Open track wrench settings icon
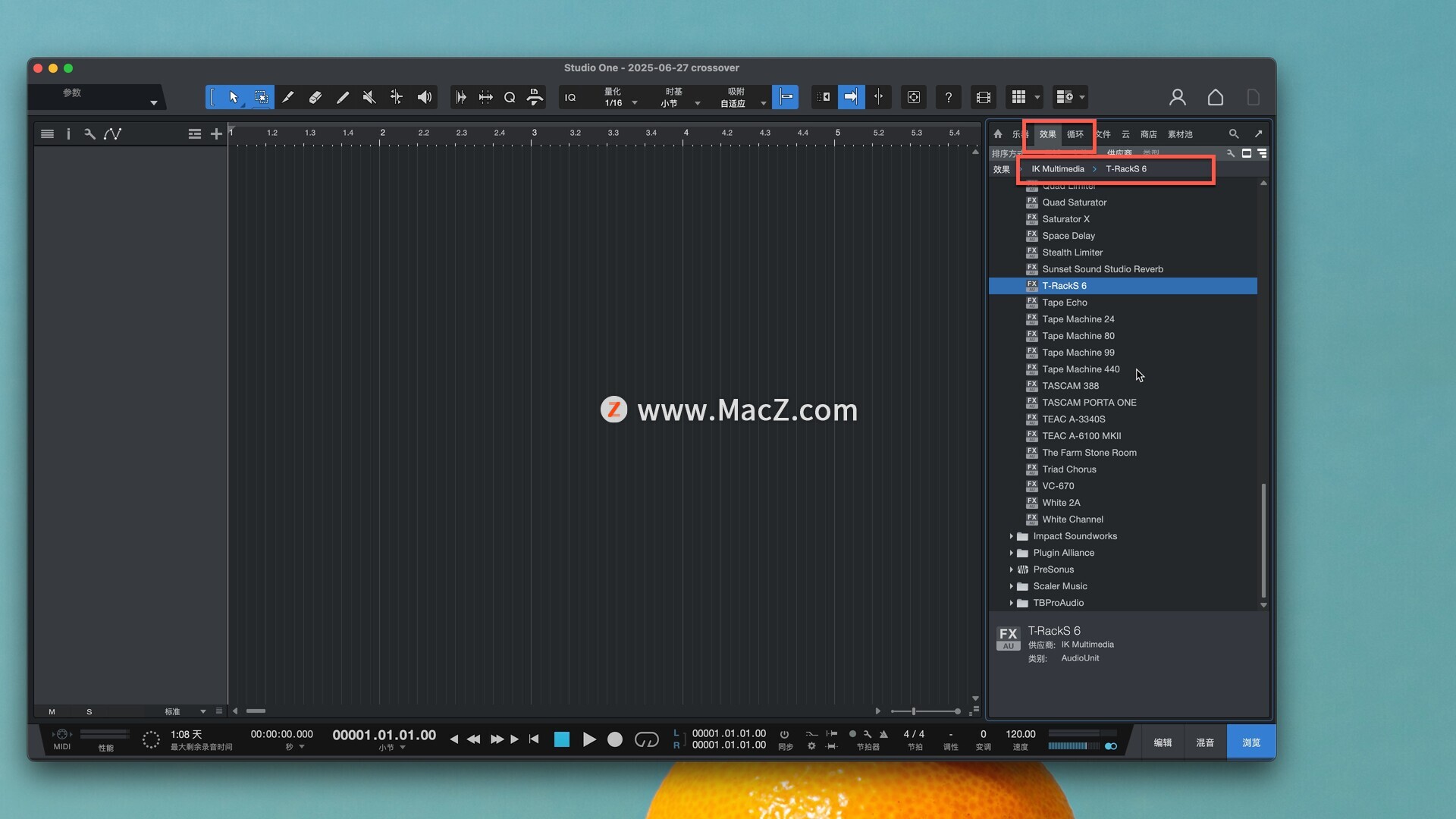Image resolution: width=1456 pixels, height=819 pixels. (89, 134)
